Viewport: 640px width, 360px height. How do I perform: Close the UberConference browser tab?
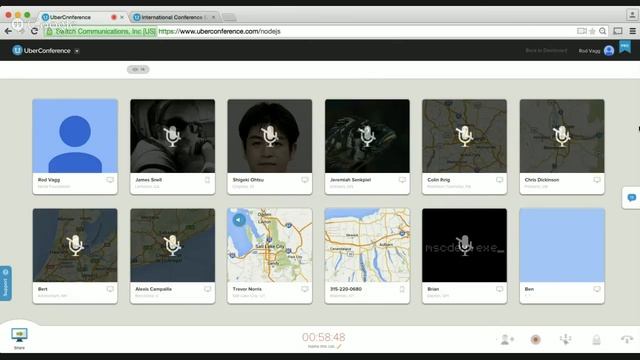(x=122, y=17)
